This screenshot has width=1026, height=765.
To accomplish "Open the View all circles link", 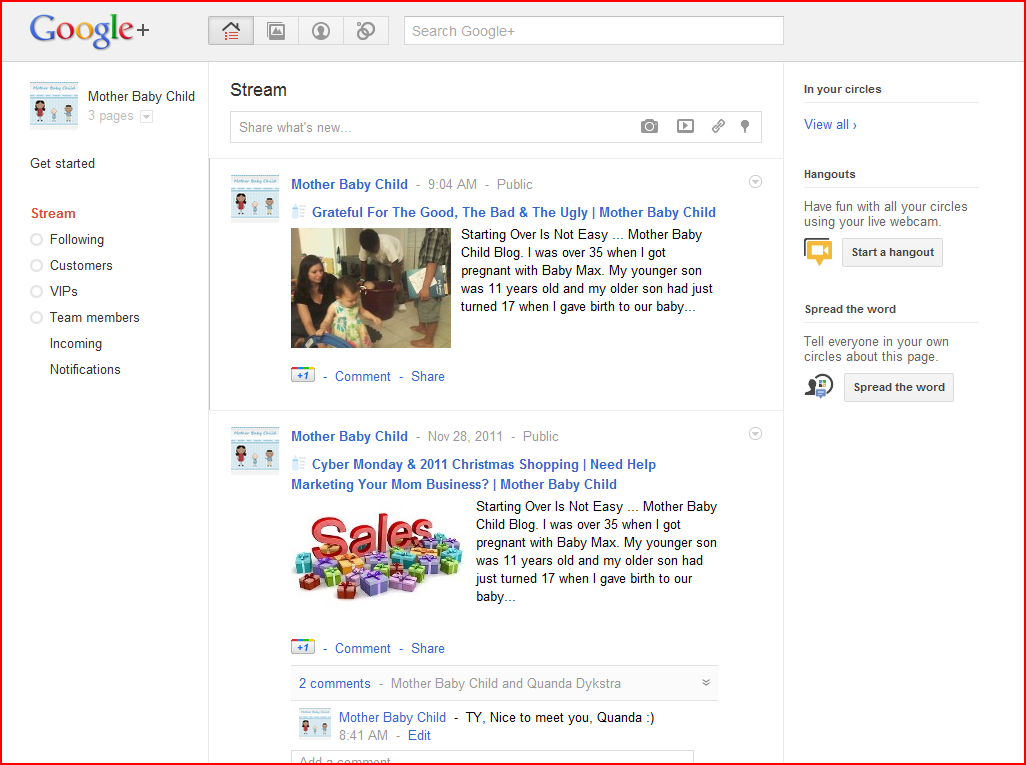I will tap(830, 124).
